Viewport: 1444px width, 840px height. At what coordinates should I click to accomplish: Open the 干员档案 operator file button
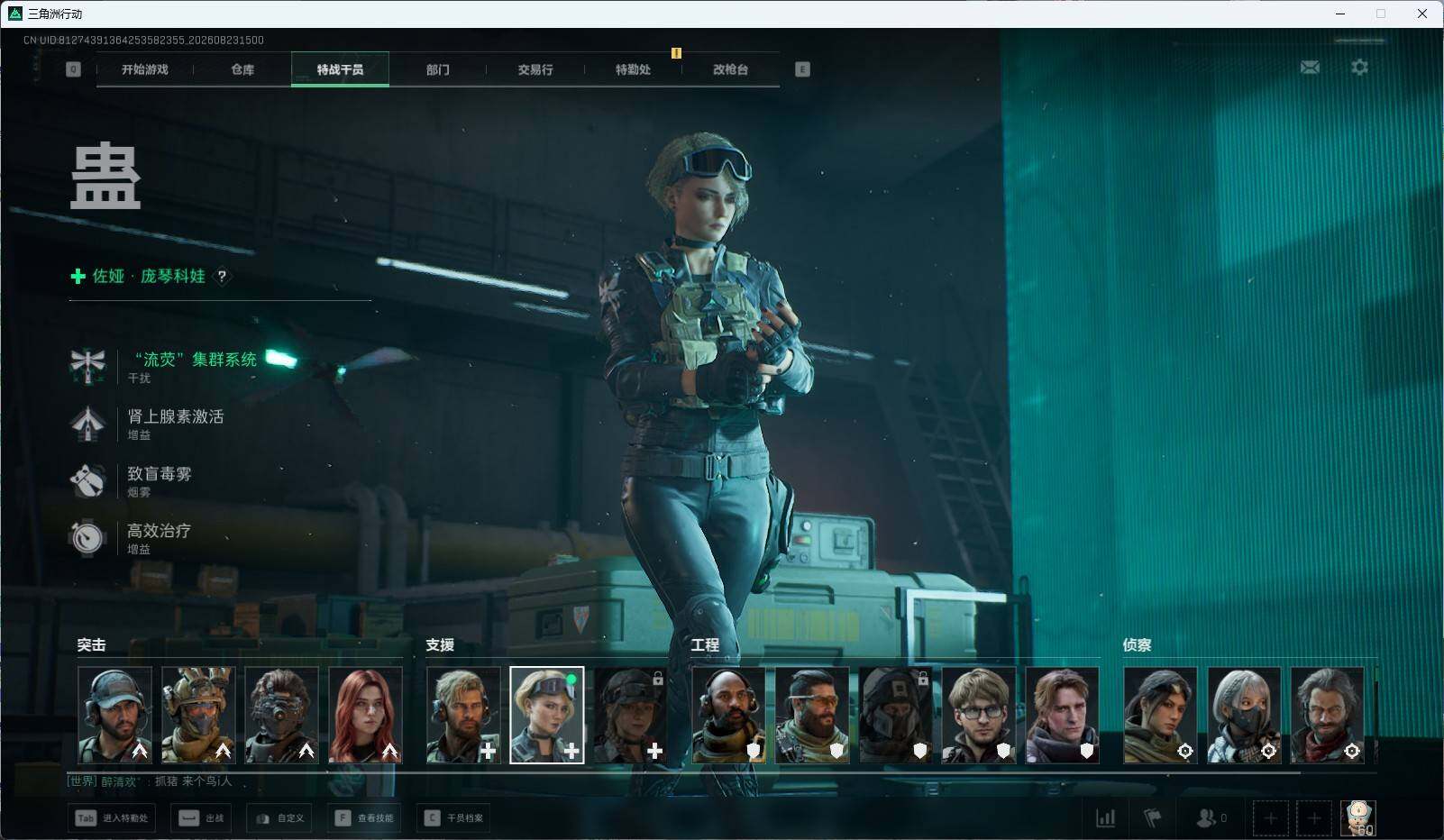click(x=453, y=818)
